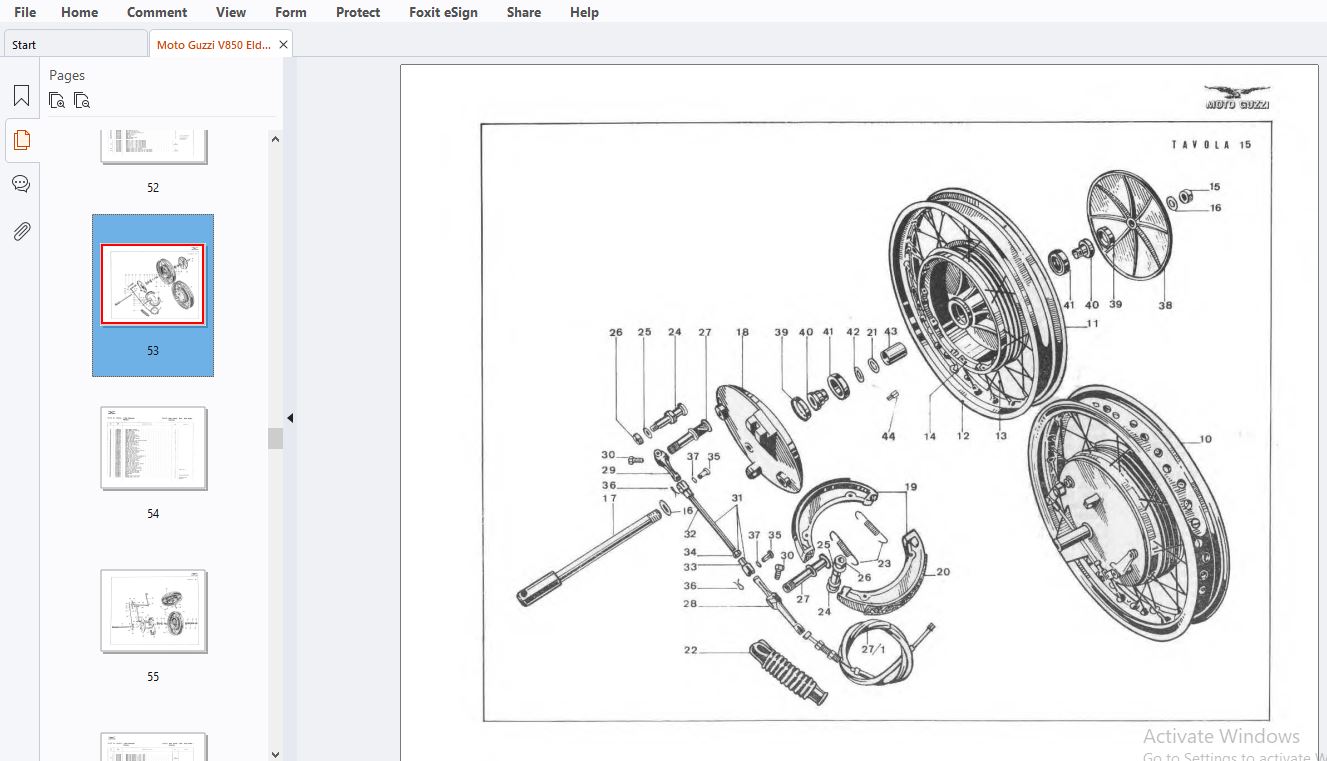Click the first thumbnail size icon under Pages
1327x761 pixels.
pos(57,100)
